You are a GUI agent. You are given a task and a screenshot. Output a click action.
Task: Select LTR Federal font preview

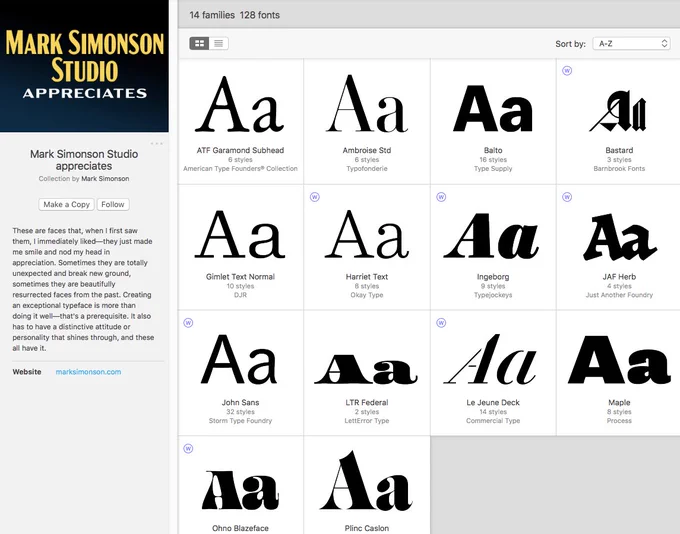366,369
